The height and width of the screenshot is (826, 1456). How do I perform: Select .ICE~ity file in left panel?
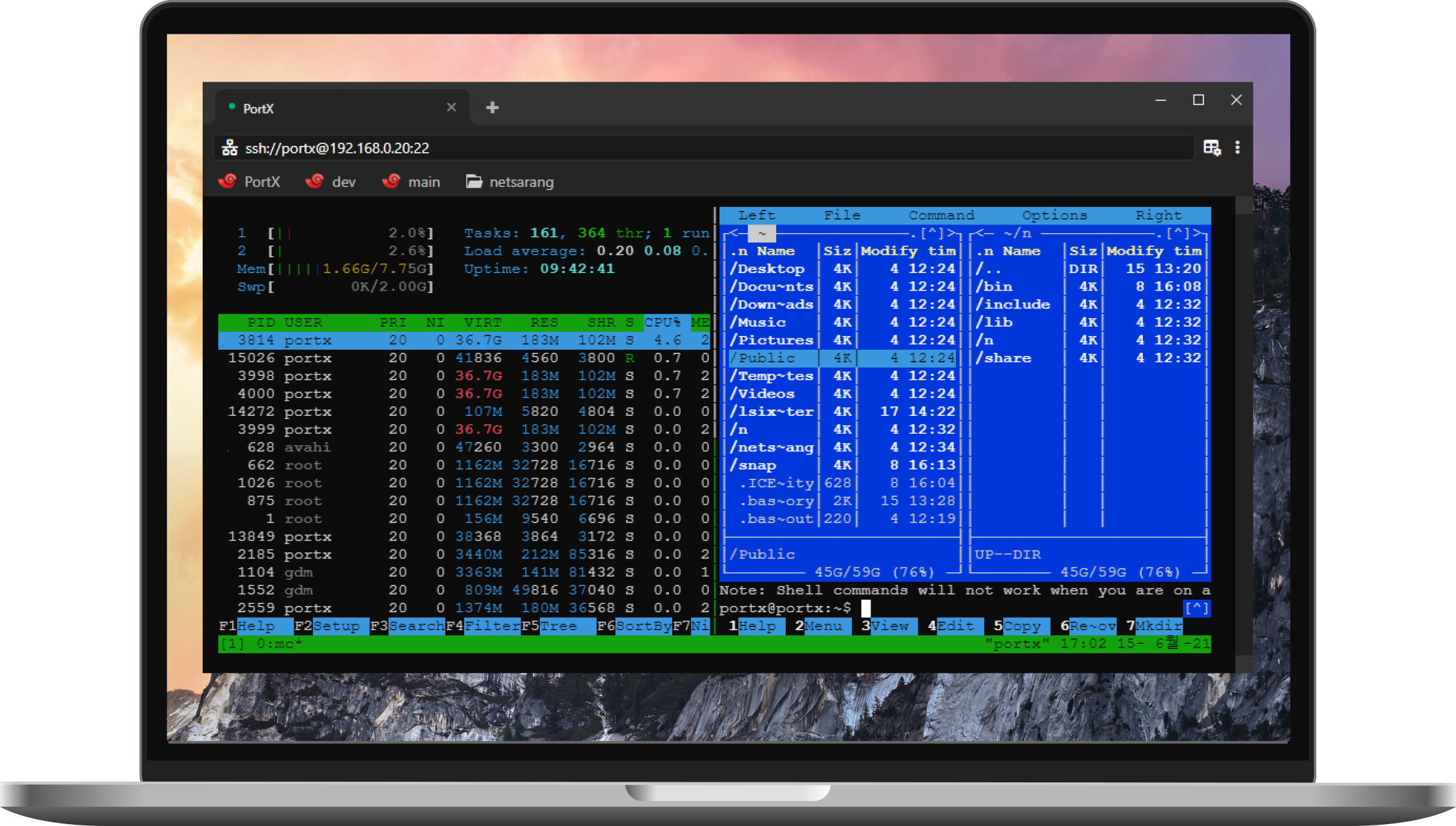click(x=842, y=483)
